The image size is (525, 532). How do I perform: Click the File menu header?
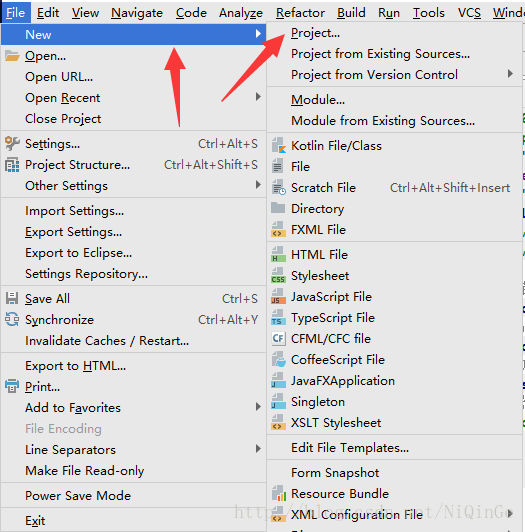coord(16,13)
